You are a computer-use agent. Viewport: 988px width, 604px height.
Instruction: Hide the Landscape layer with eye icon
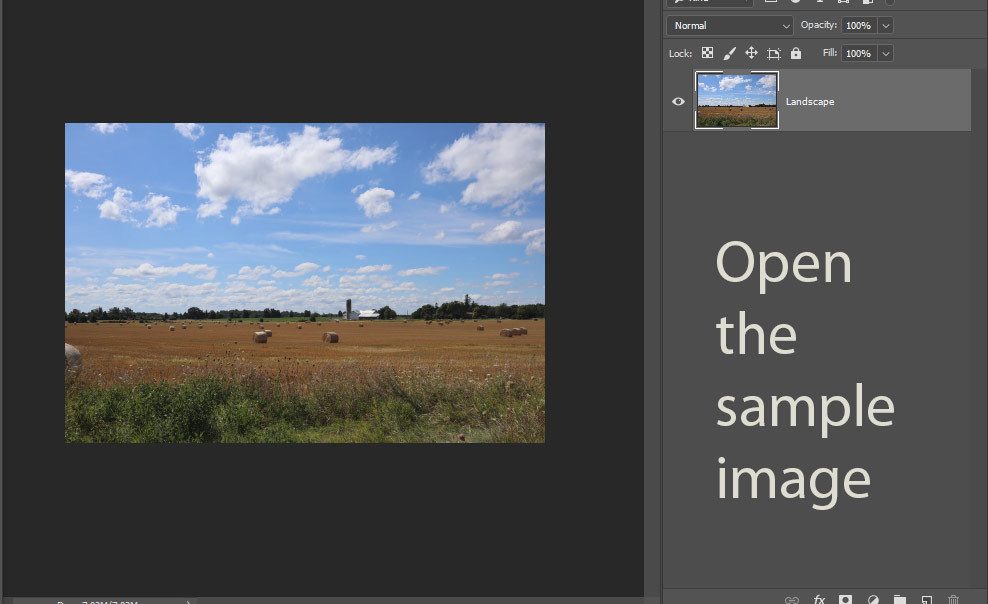pos(678,101)
